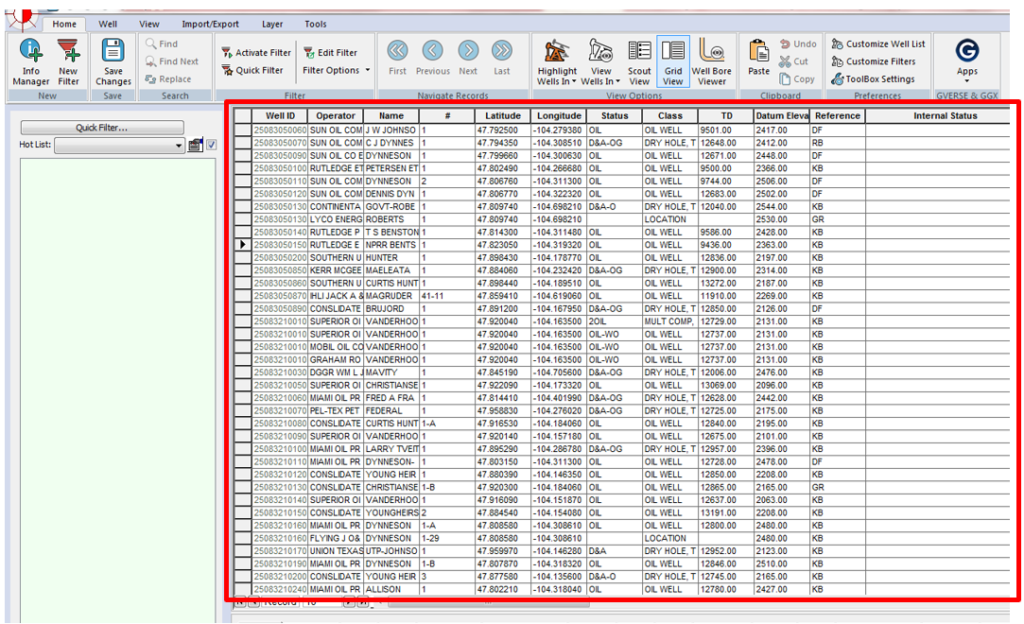Create a New Filter
This screenshot has width=1024, height=624.
(67, 60)
